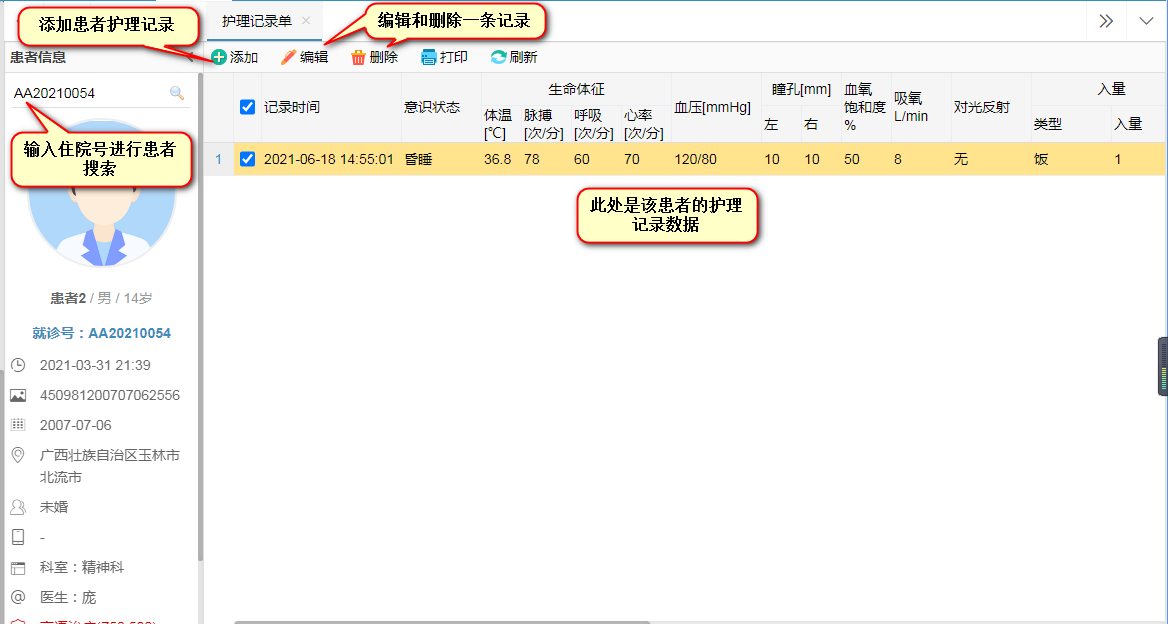Click the 刷新 (refresh) arrows icon
This screenshot has width=1168, height=624.
pyautogui.click(x=498, y=58)
